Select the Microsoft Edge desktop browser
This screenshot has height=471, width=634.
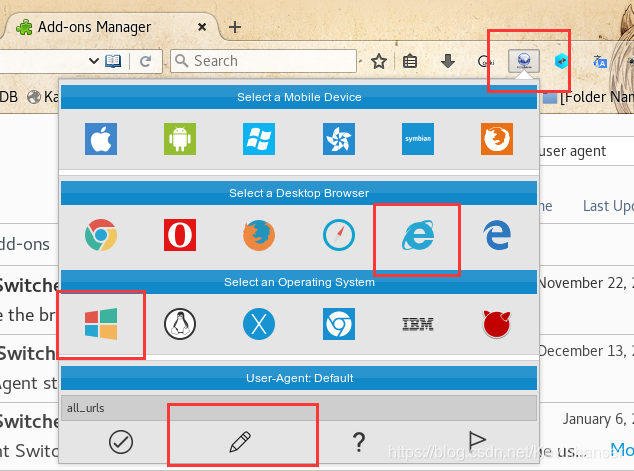click(497, 235)
